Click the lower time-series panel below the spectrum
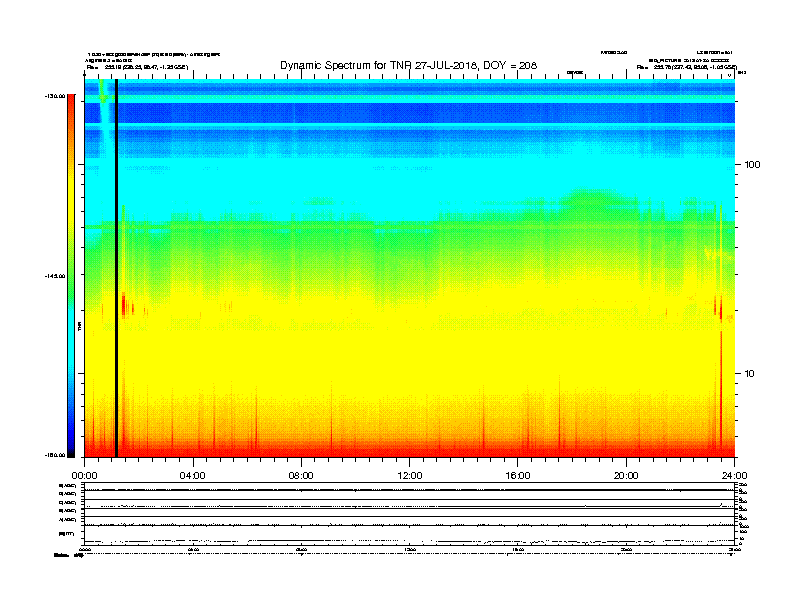 [x=410, y=514]
